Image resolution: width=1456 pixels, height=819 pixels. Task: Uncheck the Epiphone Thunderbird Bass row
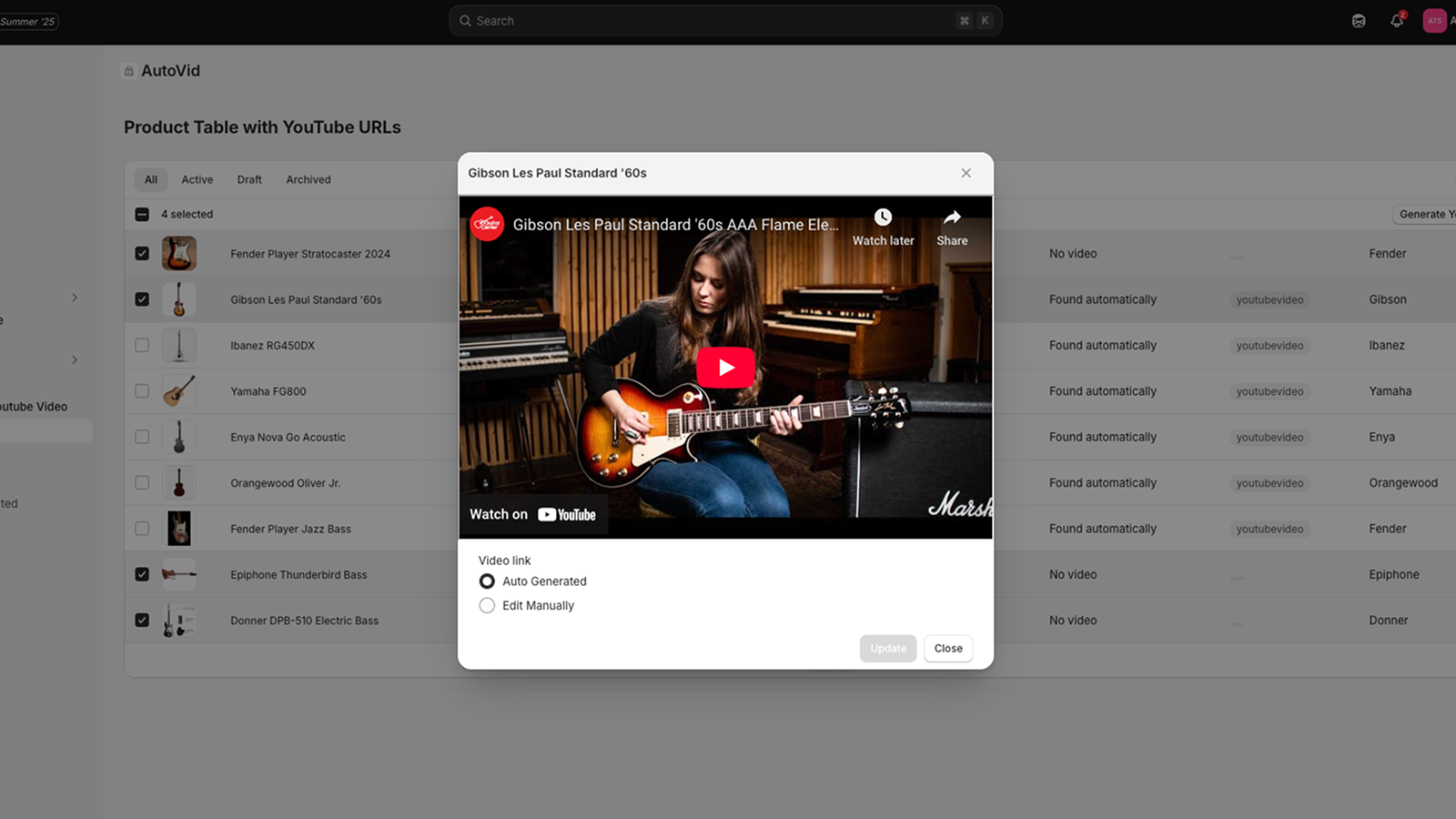pyautogui.click(x=142, y=574)
